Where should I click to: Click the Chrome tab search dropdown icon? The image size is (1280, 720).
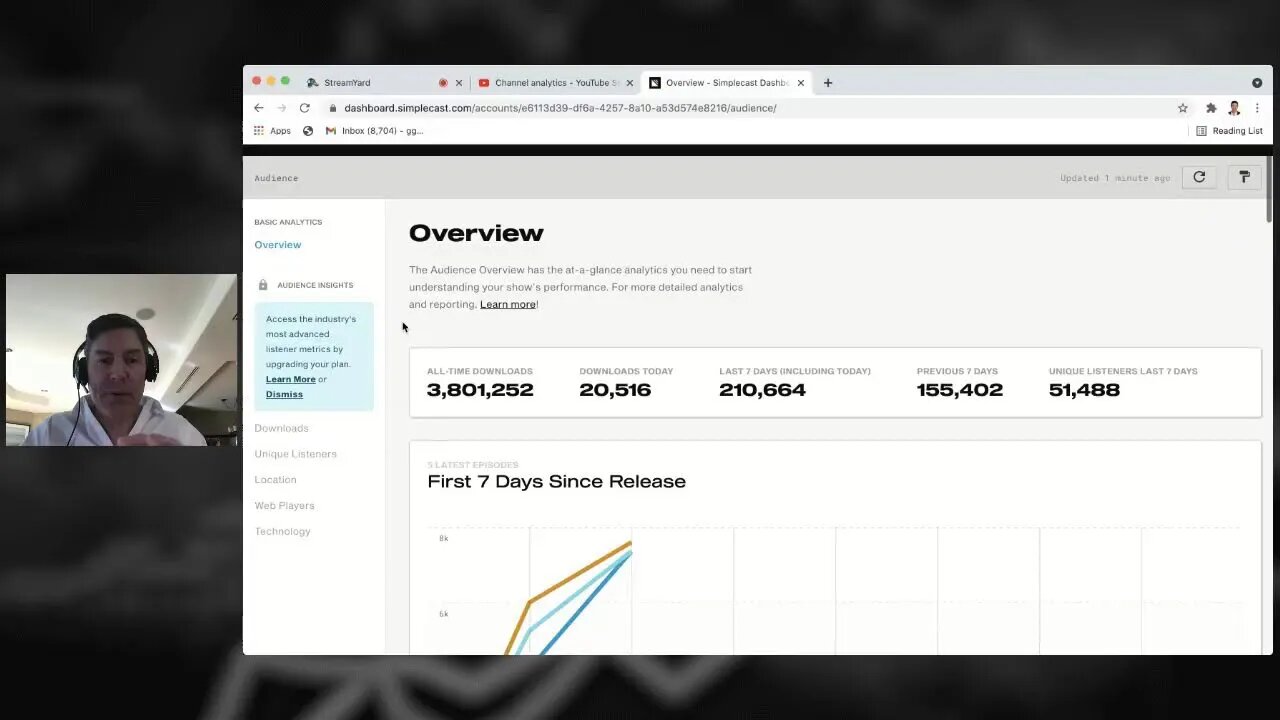[x=1257, y=83]
